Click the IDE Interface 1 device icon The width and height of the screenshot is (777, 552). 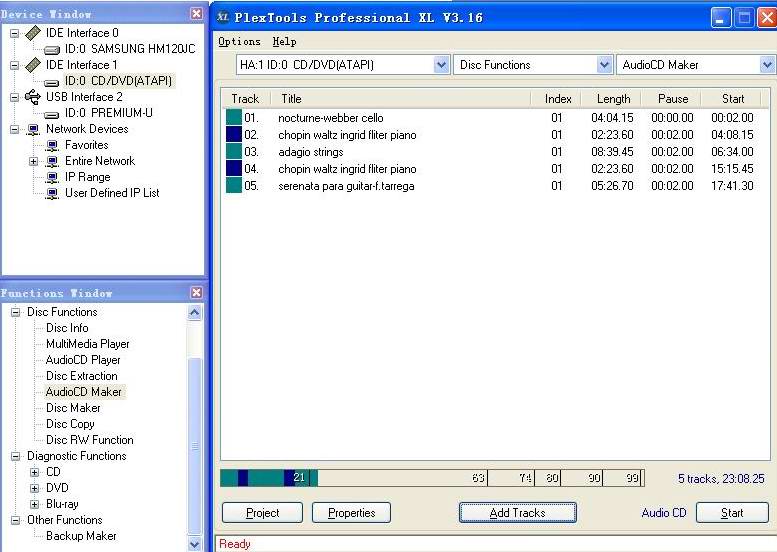[x=33, y=65]
